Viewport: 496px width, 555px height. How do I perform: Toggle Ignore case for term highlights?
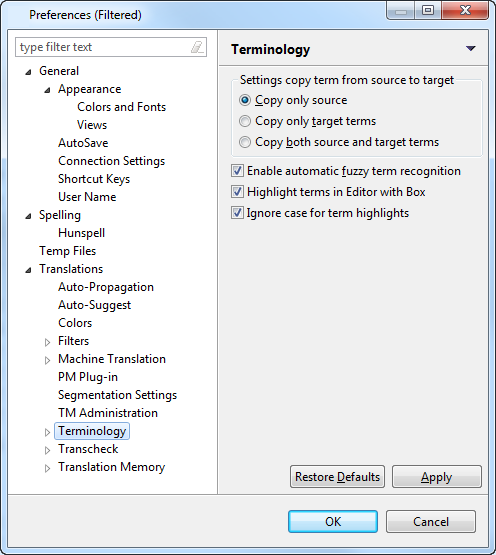[237, 213]
